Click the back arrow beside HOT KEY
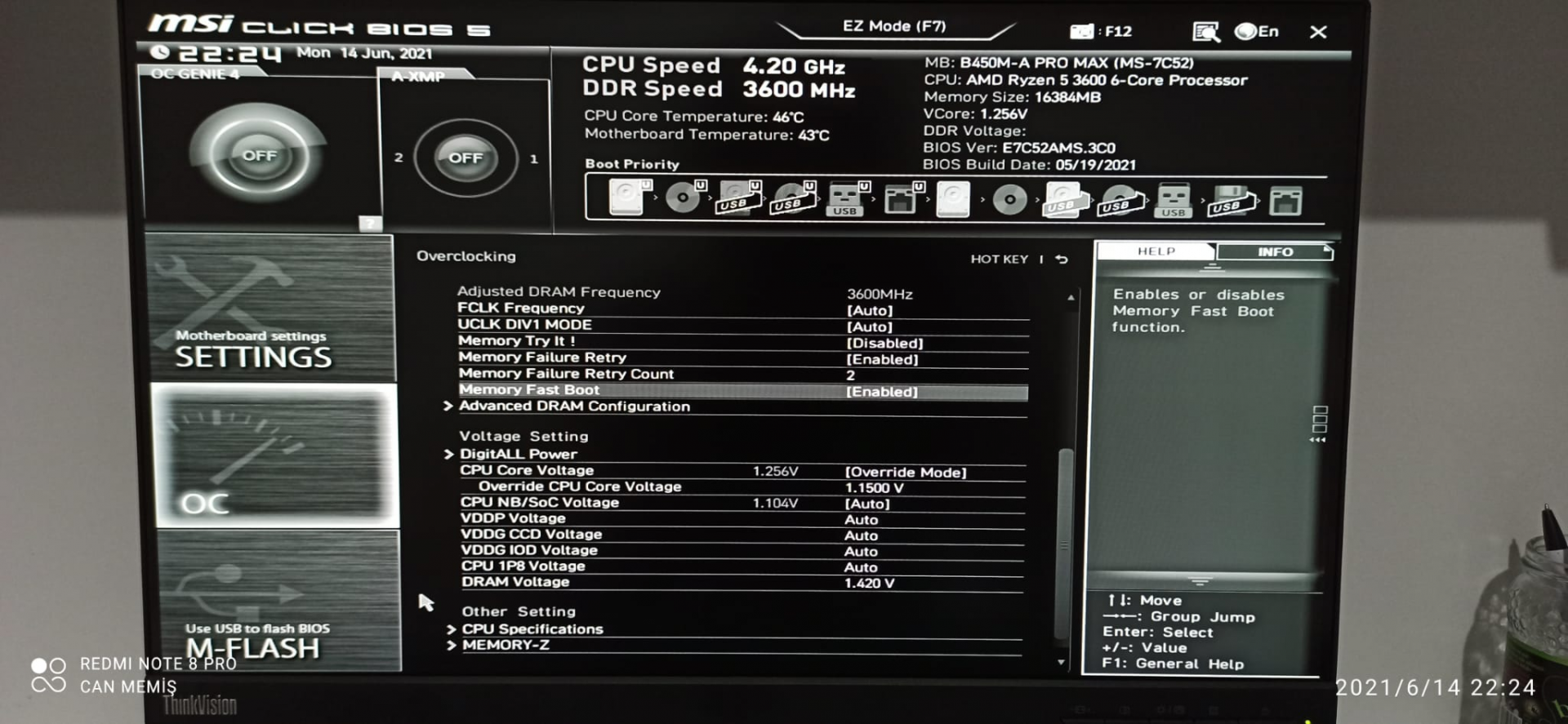 [1062, 259]
